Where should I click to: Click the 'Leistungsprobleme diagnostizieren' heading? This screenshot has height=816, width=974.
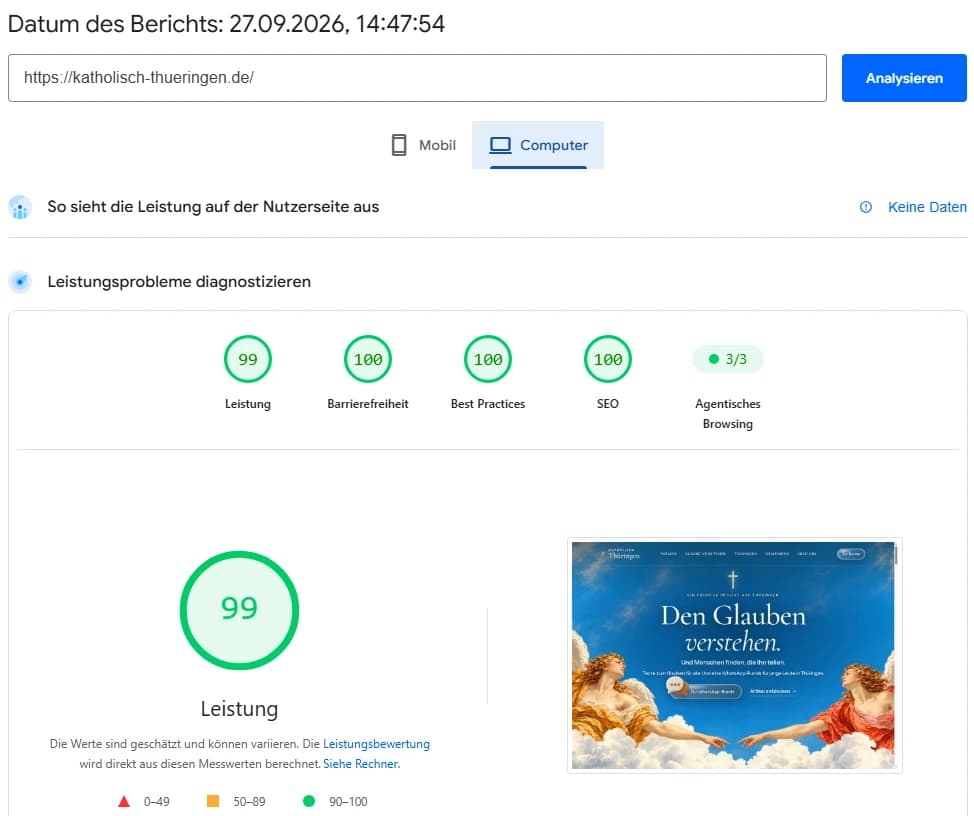pos(179,281)
